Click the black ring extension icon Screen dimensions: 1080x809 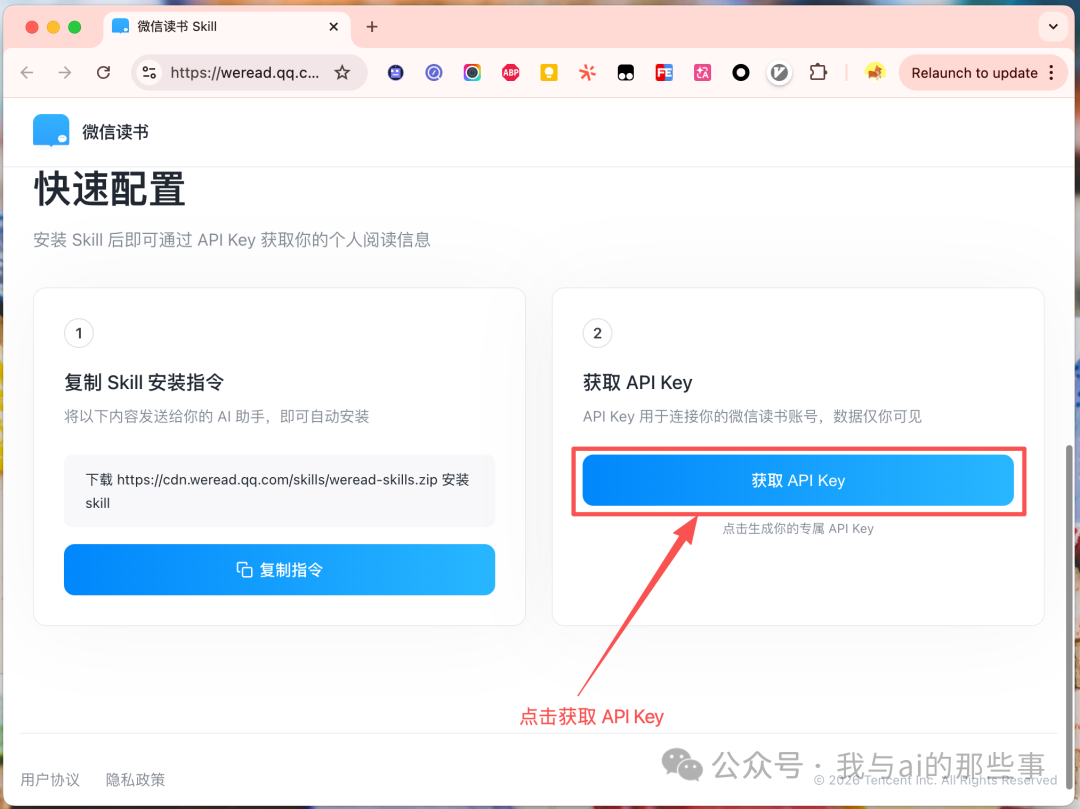740,72
